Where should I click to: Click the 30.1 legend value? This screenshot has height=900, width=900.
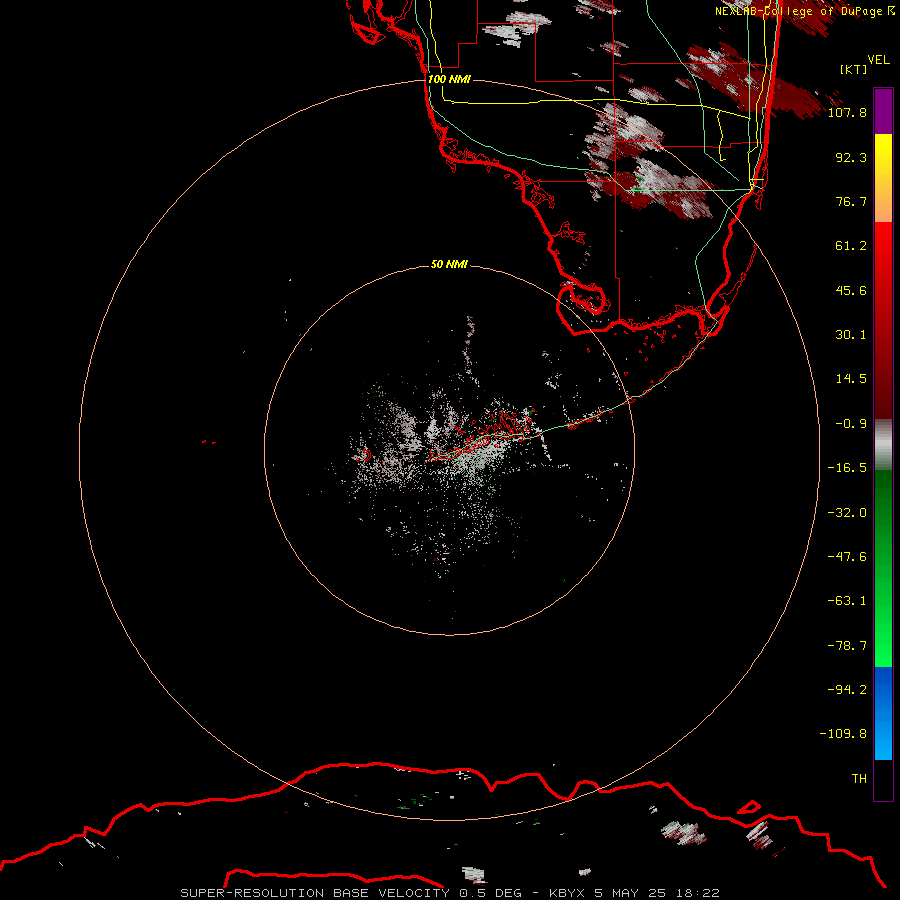click(851, 335)
